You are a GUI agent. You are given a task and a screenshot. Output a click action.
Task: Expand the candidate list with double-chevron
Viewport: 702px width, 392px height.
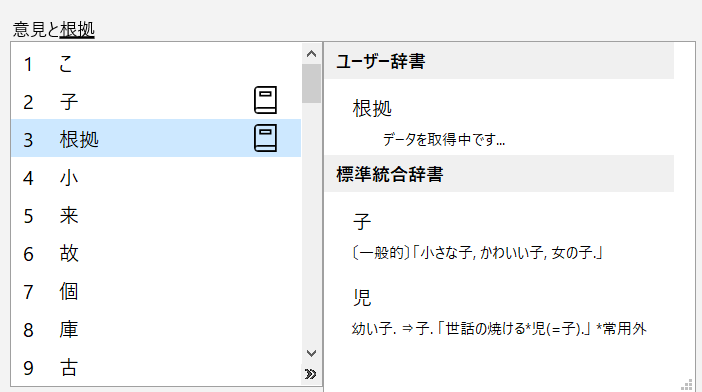point(311,374)
